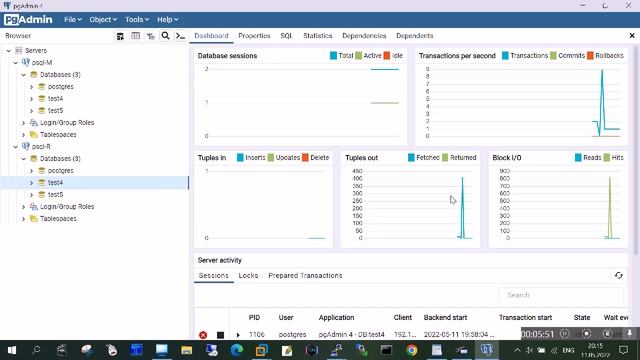Expand Tablespaces under psql-M
Viewport: 640px width, 360px height.
[24, 135]
